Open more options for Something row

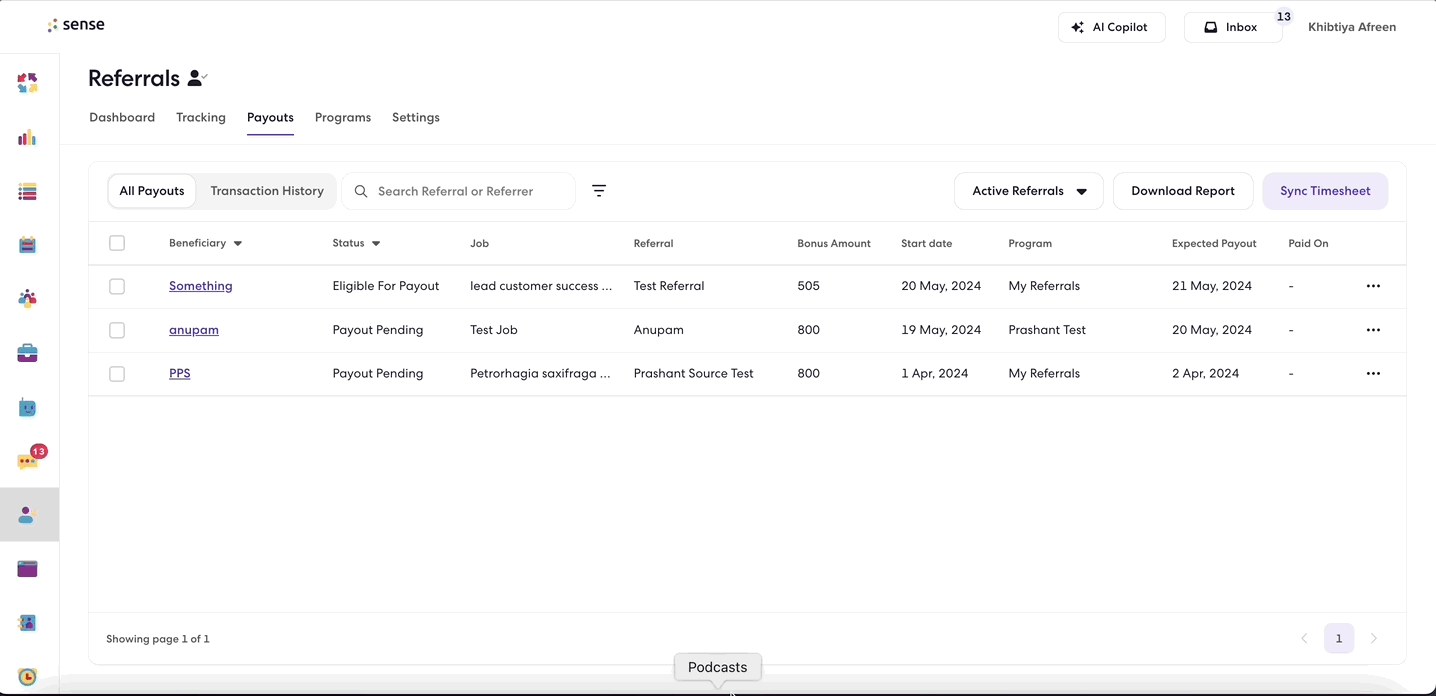1373,286
